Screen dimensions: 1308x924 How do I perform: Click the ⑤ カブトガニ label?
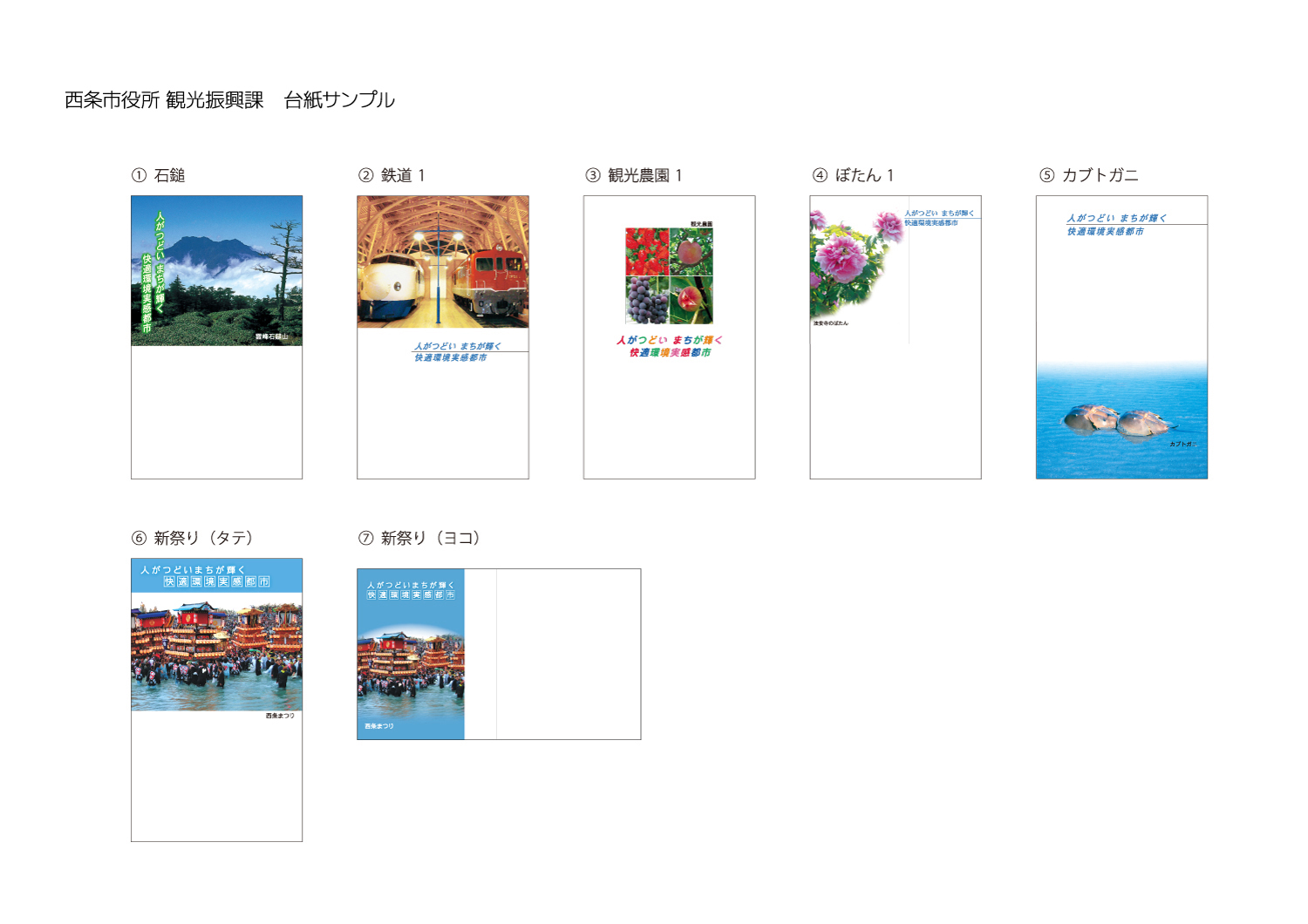click(1089, 175)
